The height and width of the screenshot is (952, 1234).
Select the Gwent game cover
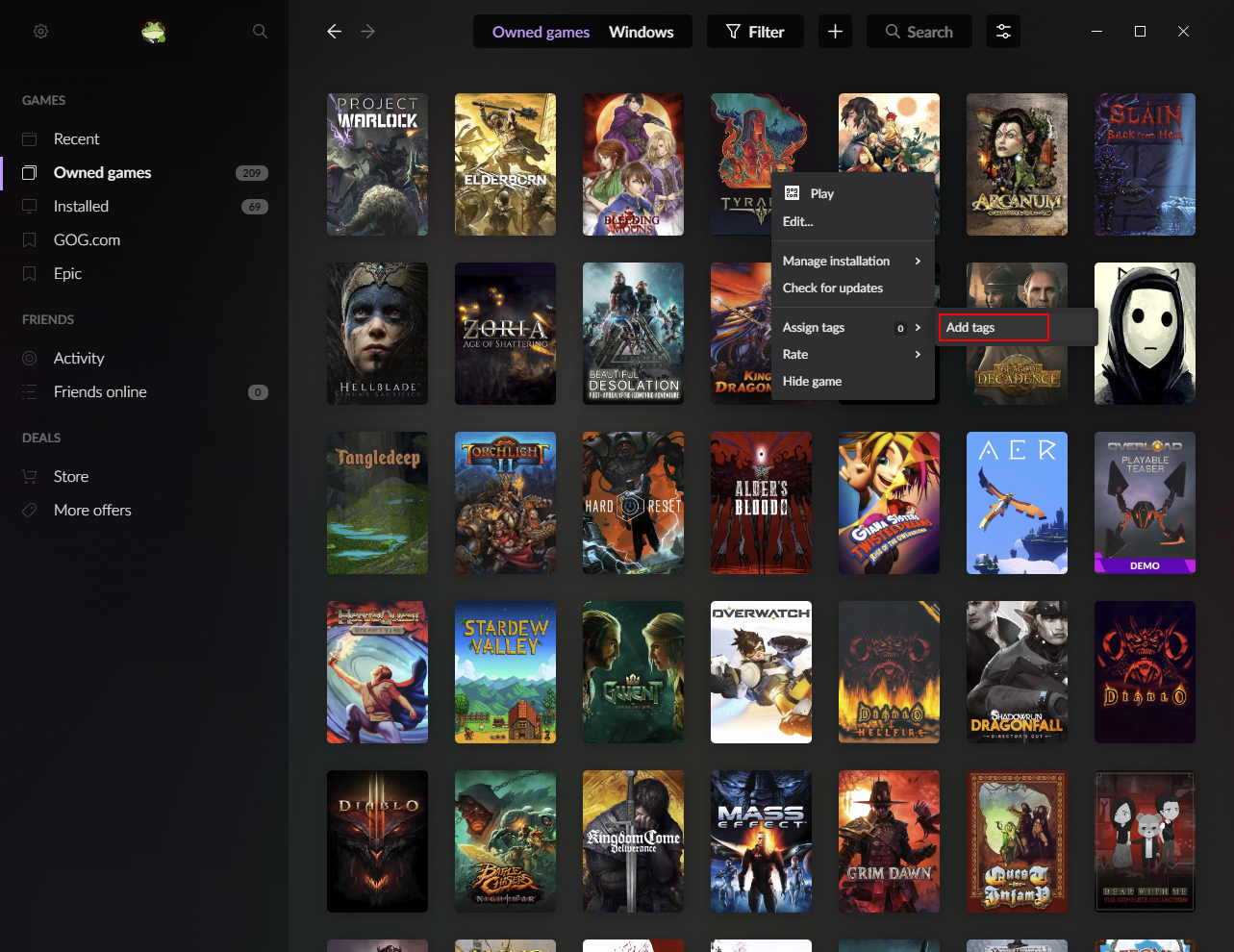[633, 672]
